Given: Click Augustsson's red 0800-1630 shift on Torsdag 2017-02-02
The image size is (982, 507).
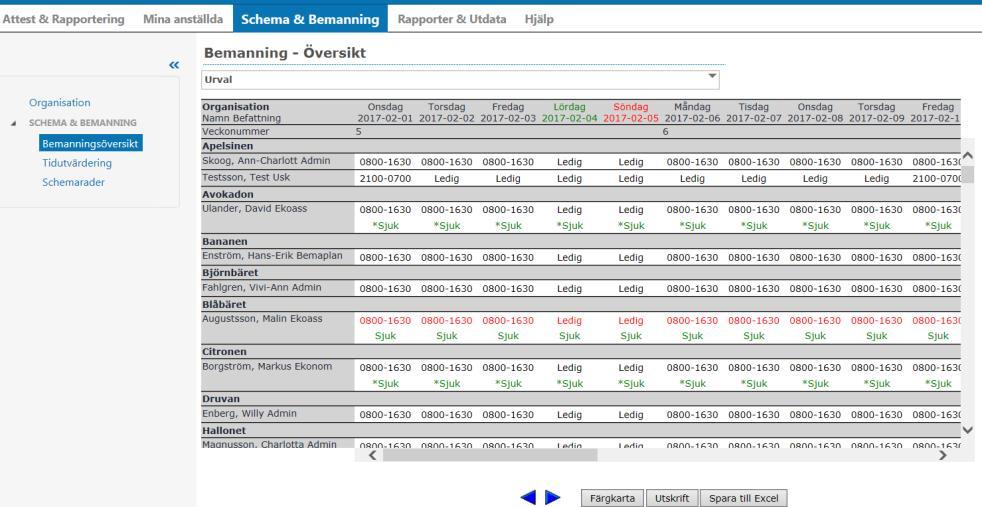Looking at the screenshot, I should click(x=447, y=320).
